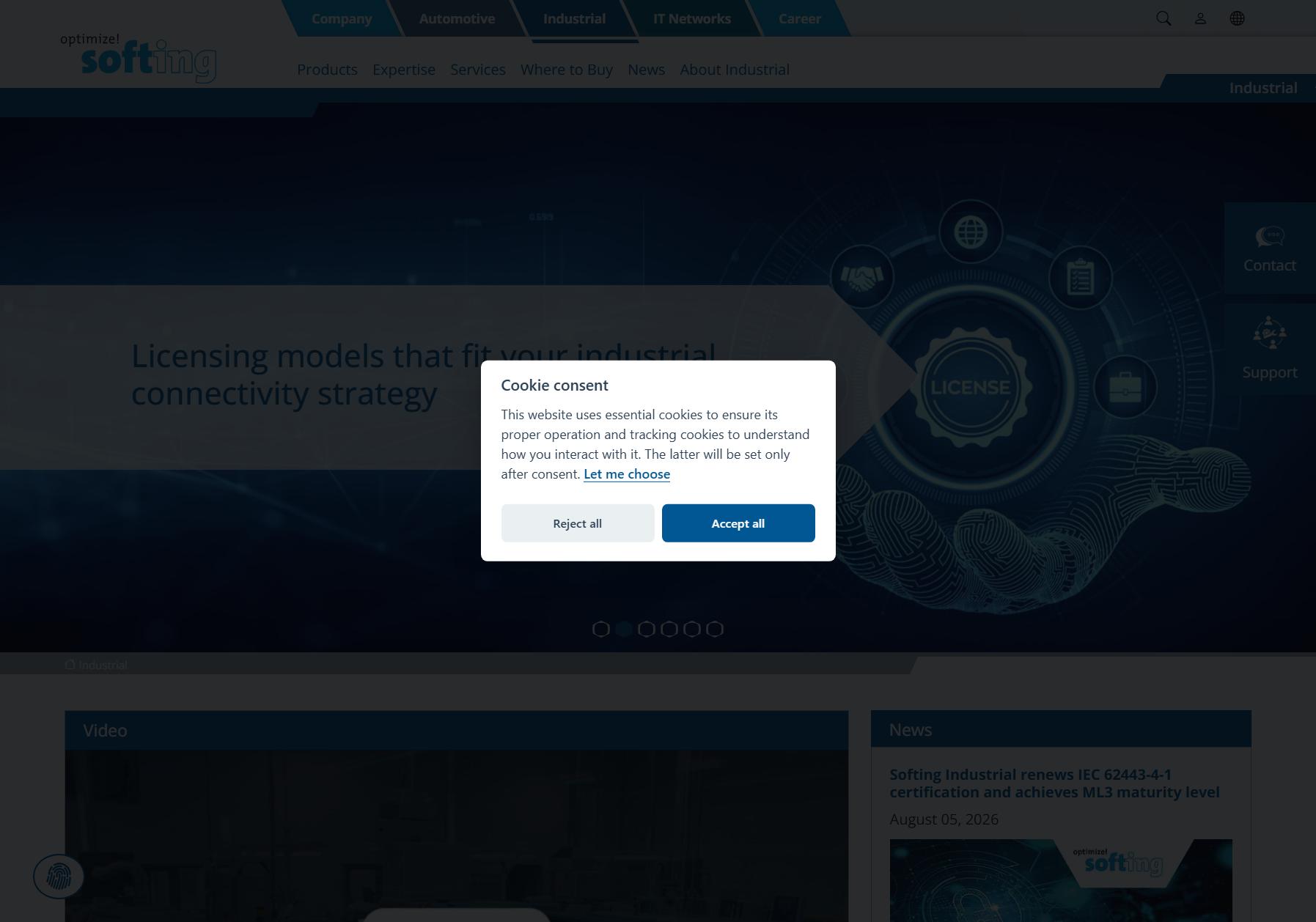The image size is (1316, 922).
Task: Click the user account icon
Action: tap(1200, 18)
